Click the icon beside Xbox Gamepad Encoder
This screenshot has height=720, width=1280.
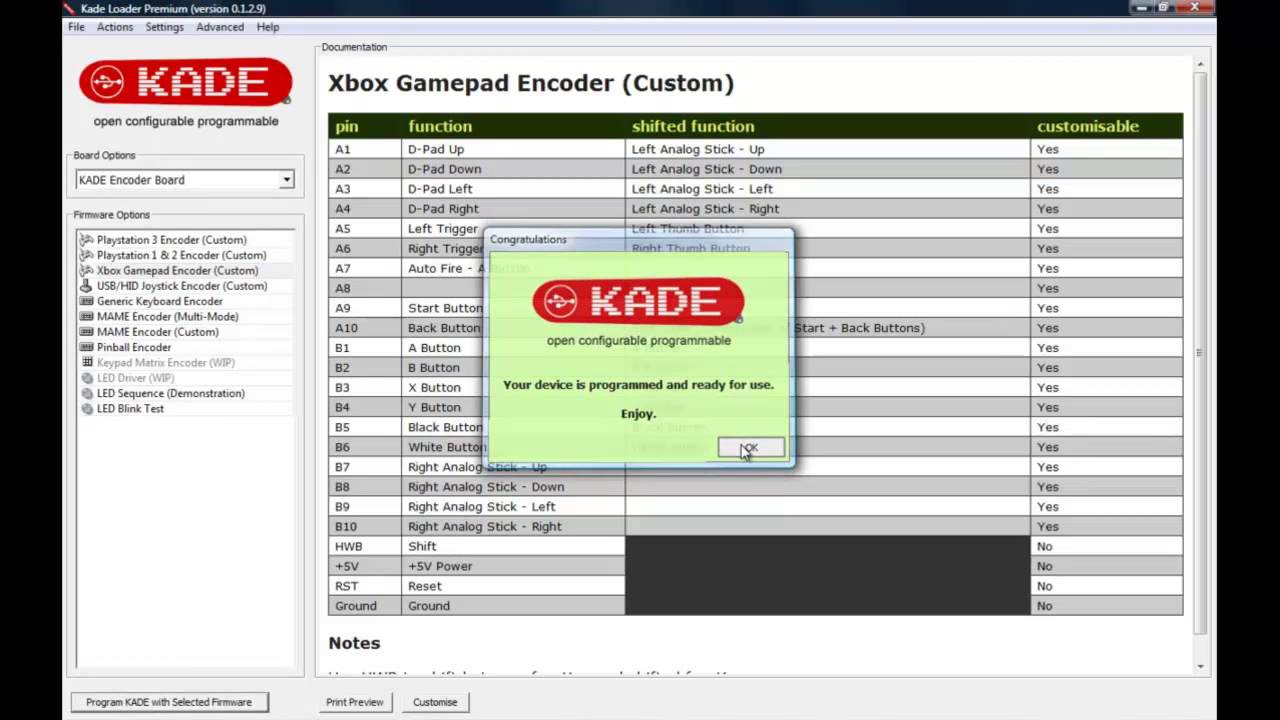[x=87, y=271]
